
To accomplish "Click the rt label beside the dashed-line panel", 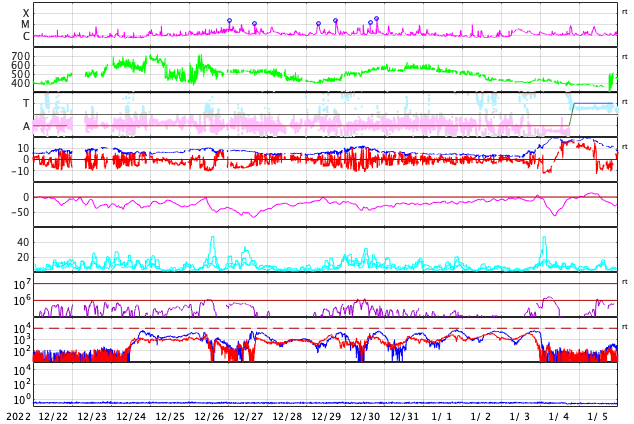I will 624,327.
